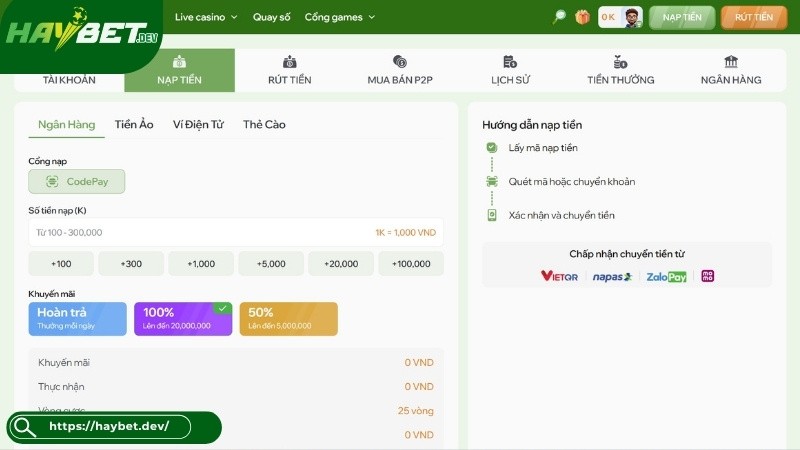The height and width of the screenshot is (450, 800).
Task: Expand the Live casino dropdown
Action: click(206, 17)
